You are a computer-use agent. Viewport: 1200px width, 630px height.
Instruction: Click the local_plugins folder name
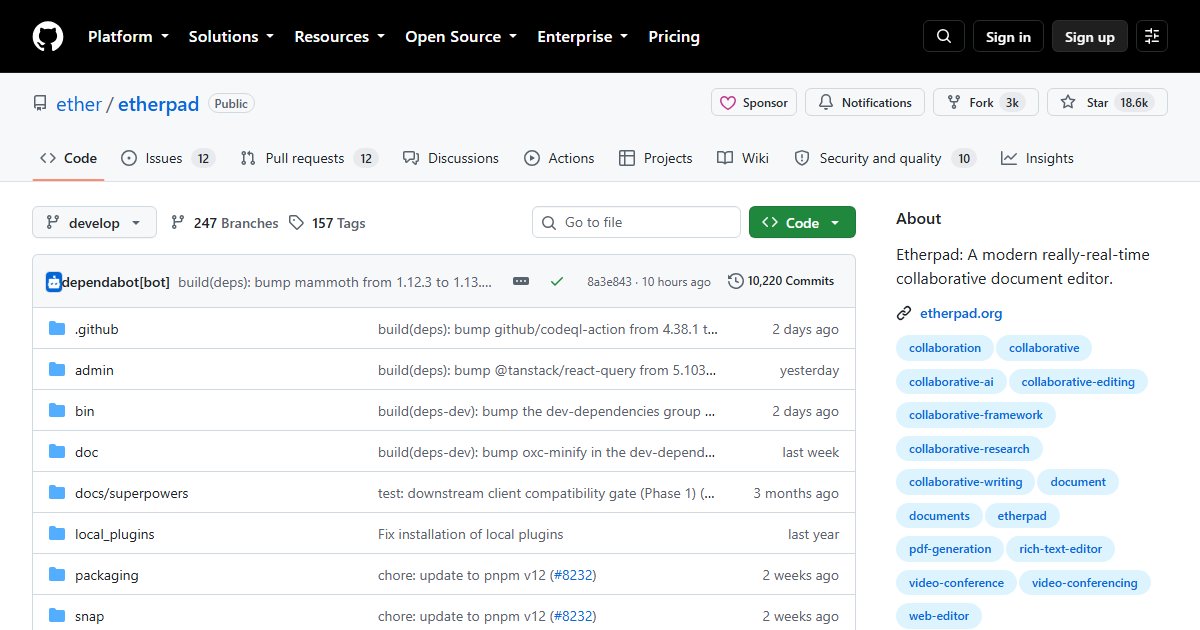pos(115,534)
